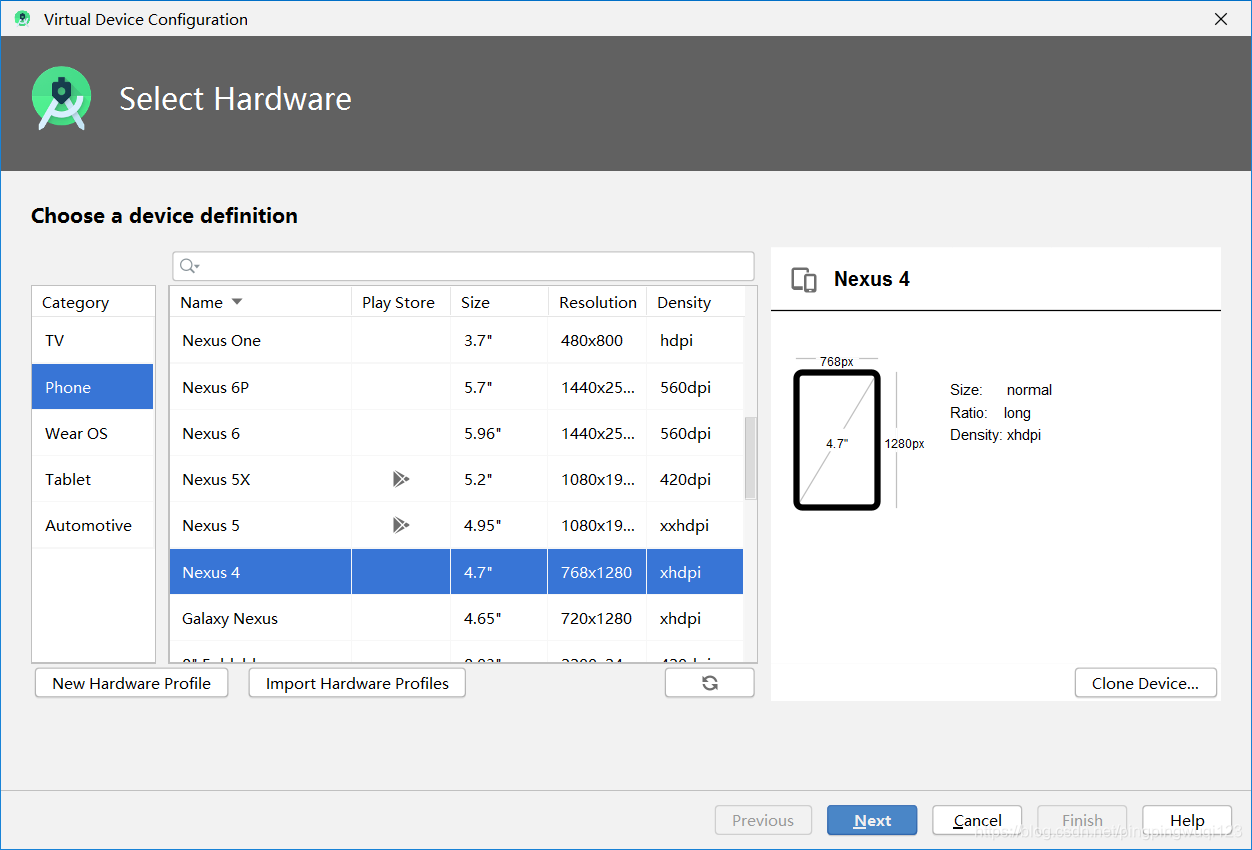Screen dimensions: 1252x850
Task: Click the phone device icon beside Nexus 4 title
Action: [x=804, y=280]
